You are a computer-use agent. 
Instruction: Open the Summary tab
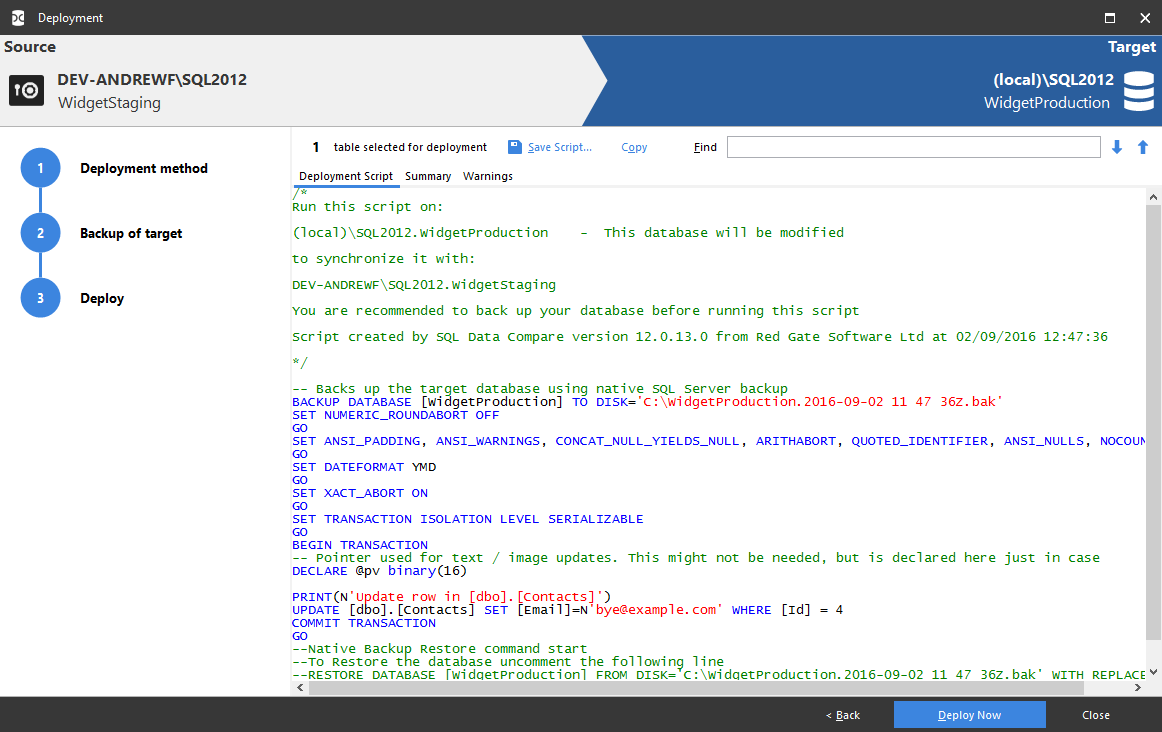428,176
